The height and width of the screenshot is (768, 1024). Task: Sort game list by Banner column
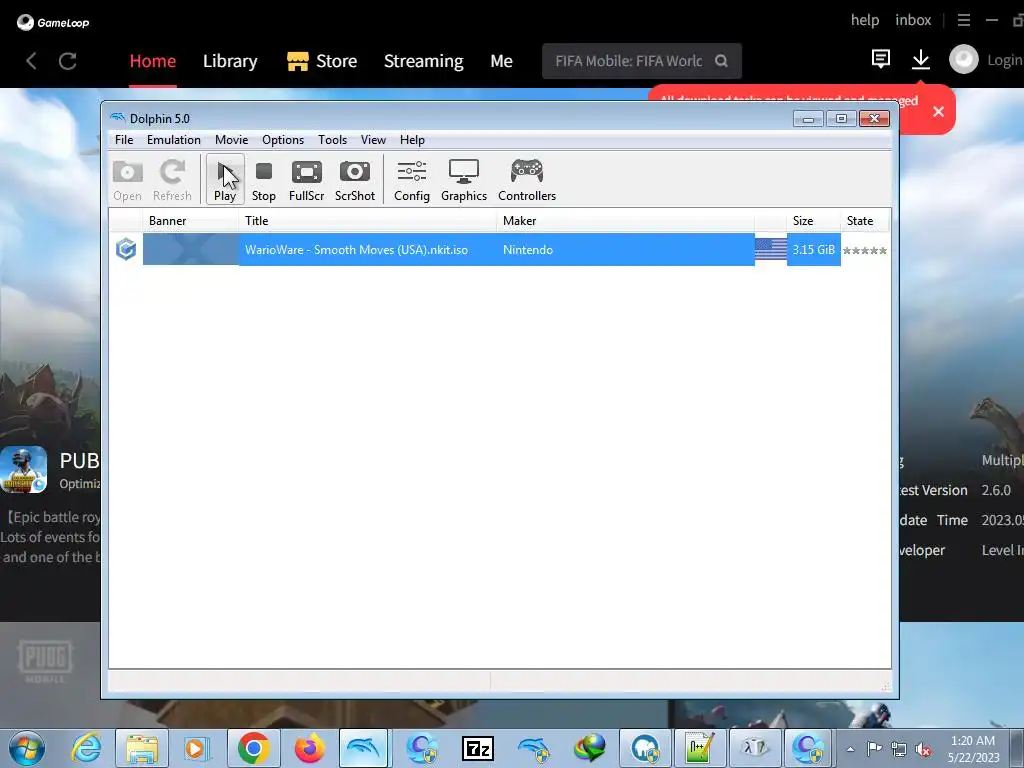tap(191, 221)
